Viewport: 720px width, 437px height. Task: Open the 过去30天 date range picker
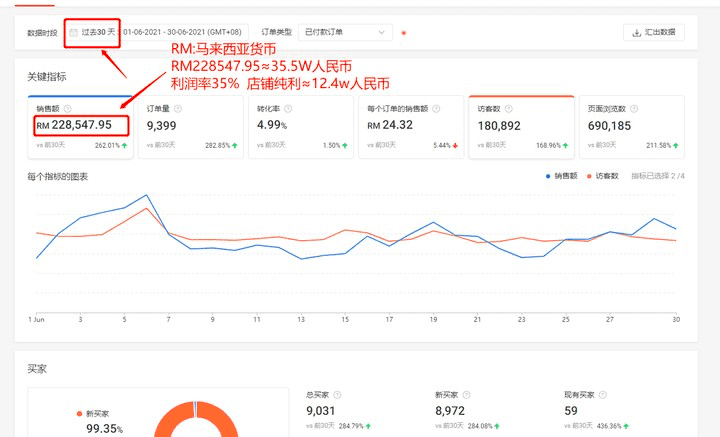click(93, 32)
